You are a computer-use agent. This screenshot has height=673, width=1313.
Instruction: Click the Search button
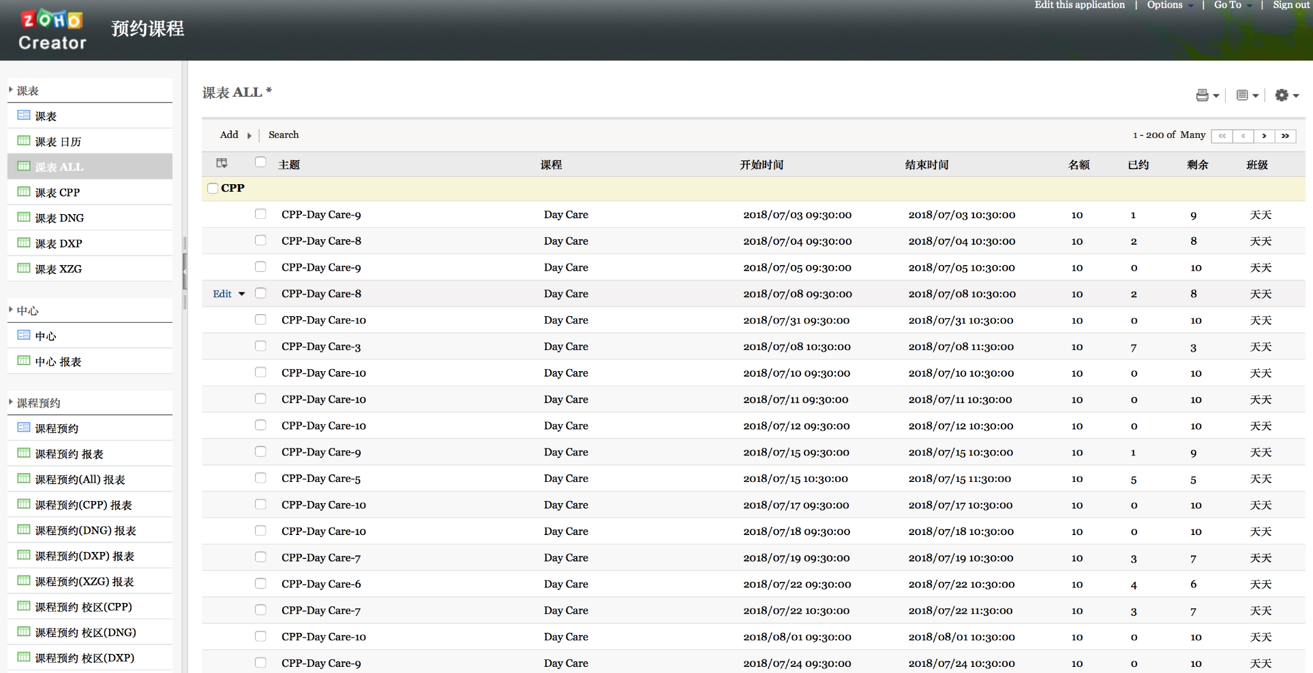pos(283,135)
